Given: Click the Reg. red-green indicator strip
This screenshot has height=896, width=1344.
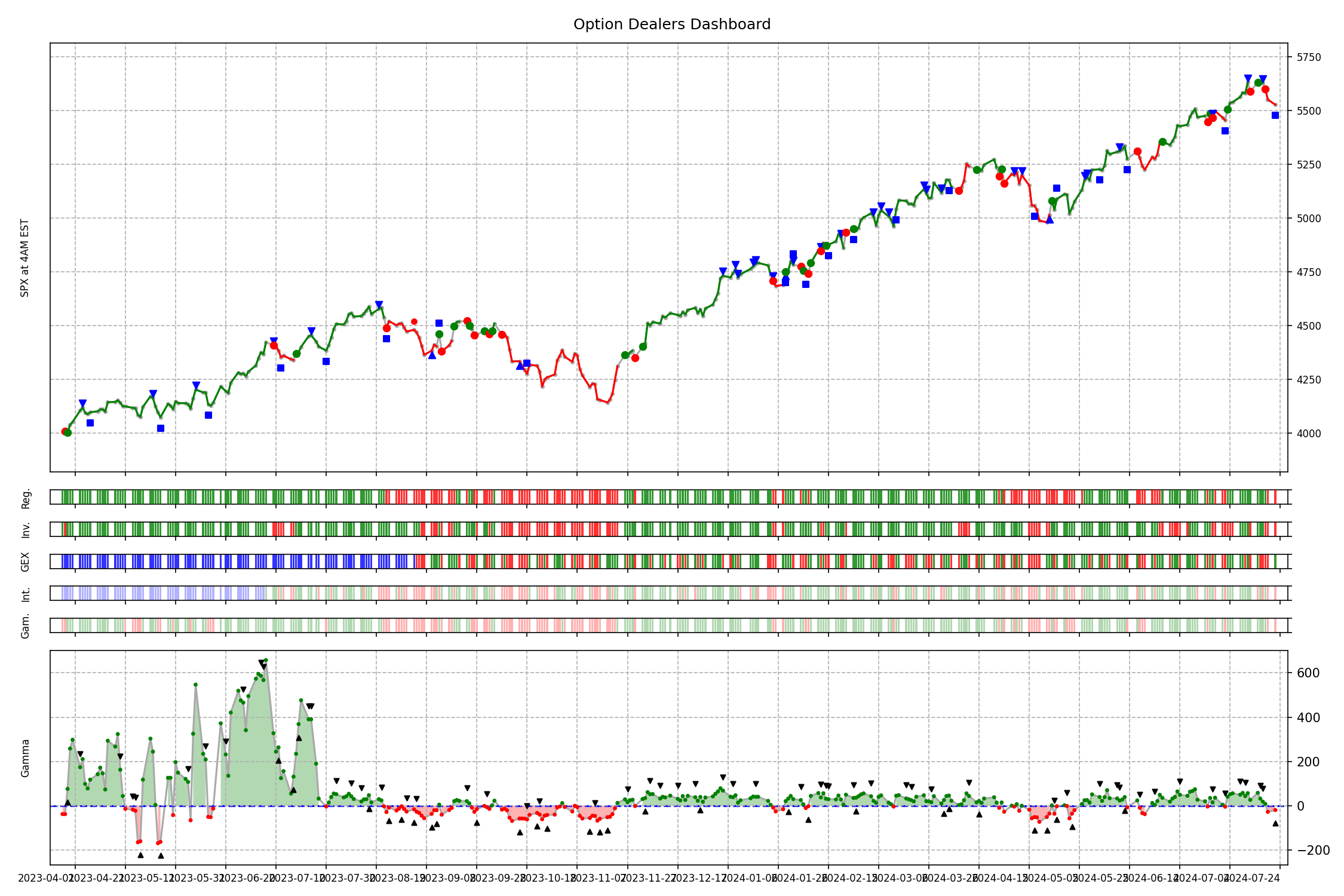Looking at the screenshot, I should (670, 497).
